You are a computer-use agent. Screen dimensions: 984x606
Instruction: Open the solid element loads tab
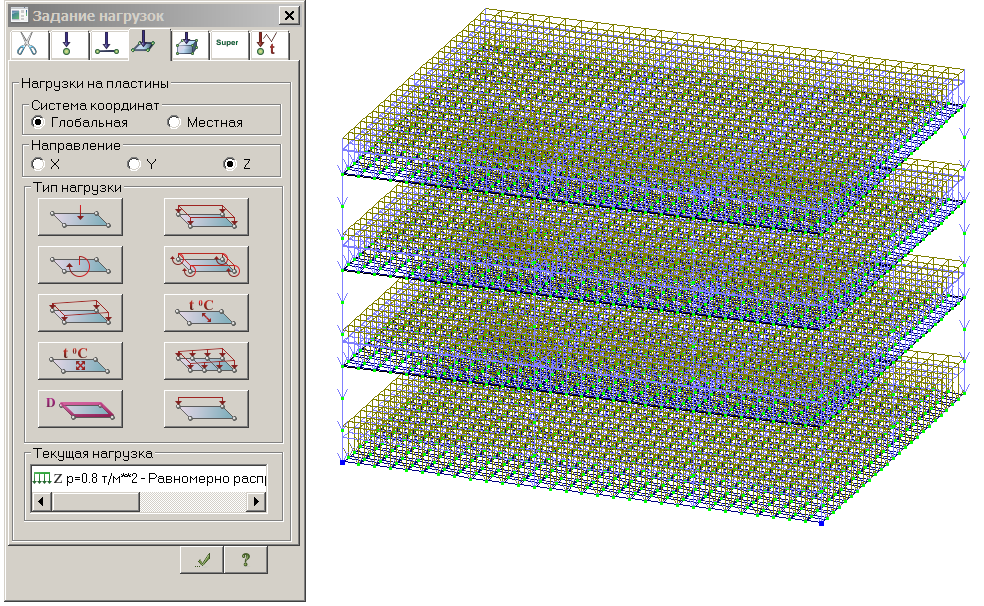point(189,45)
